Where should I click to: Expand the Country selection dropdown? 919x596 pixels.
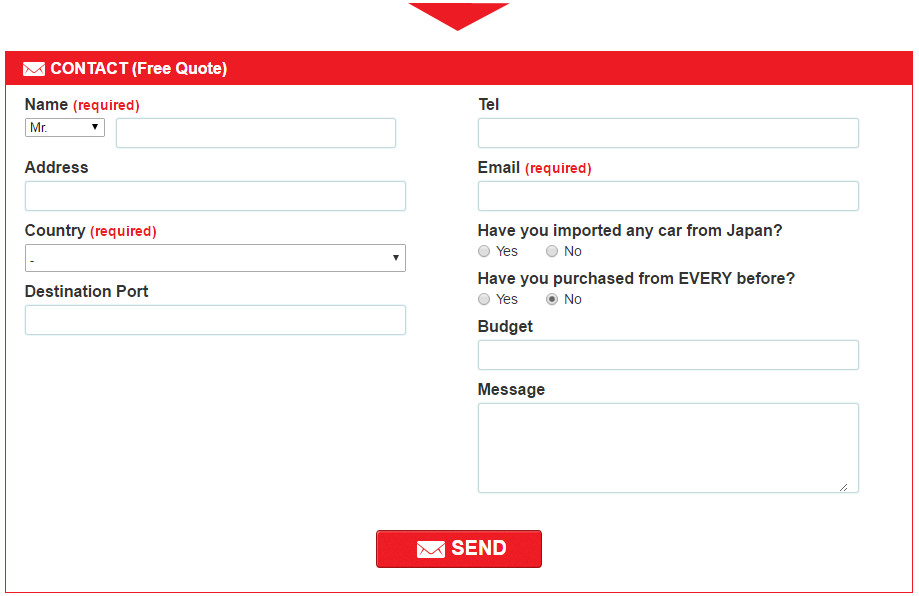[215, 258]
